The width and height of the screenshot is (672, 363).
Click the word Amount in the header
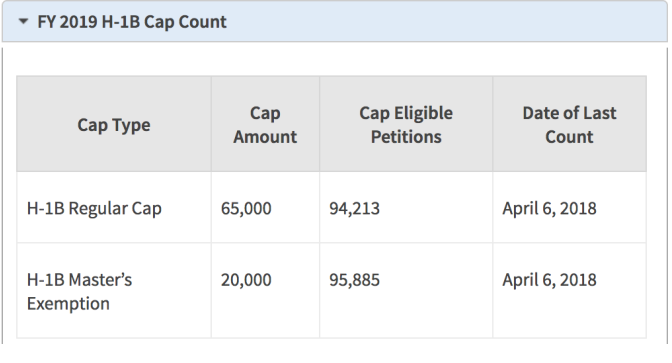pyautogui.click(x=265, y=137)
